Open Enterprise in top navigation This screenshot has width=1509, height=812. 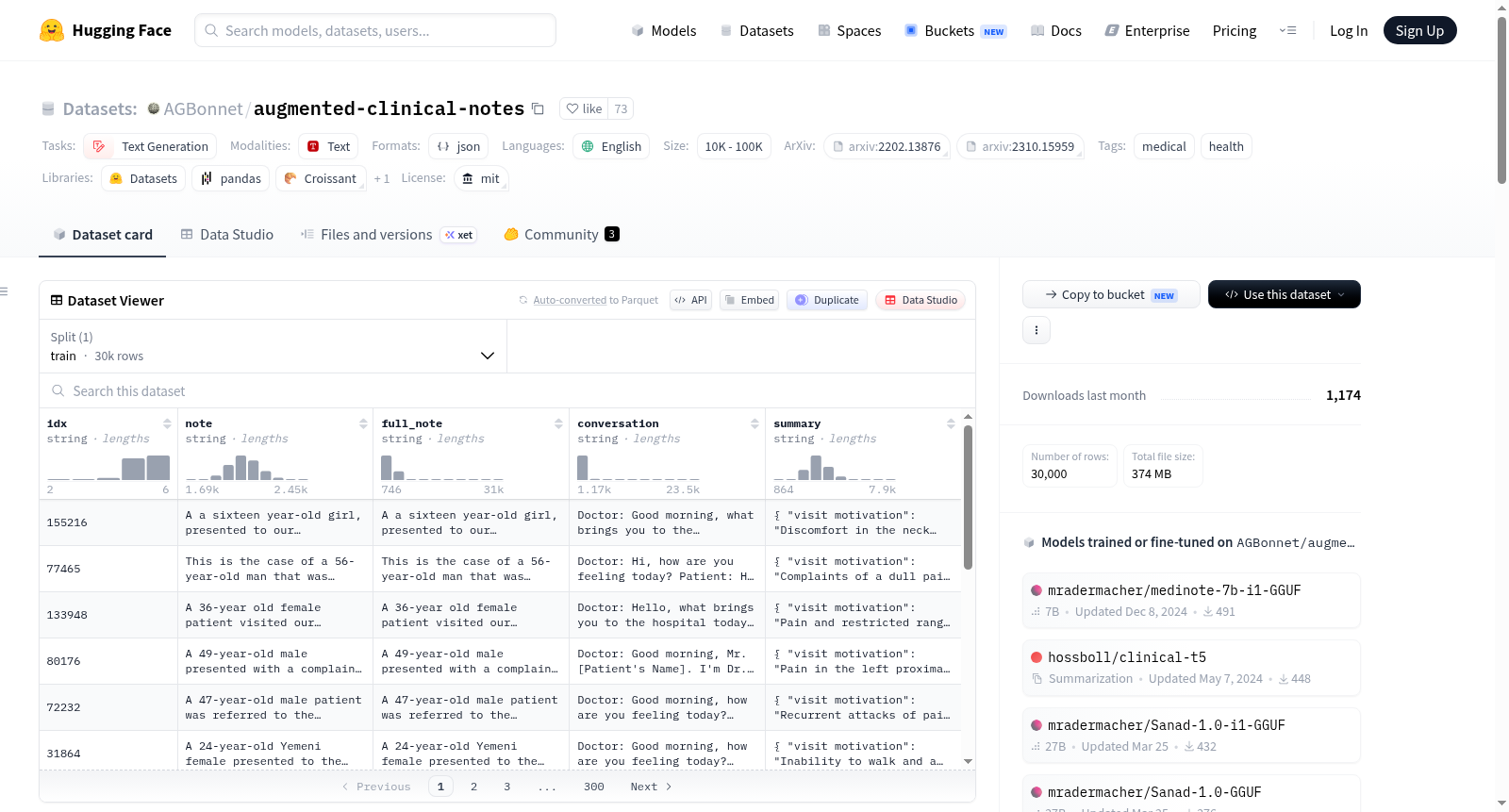(1147, 30)
